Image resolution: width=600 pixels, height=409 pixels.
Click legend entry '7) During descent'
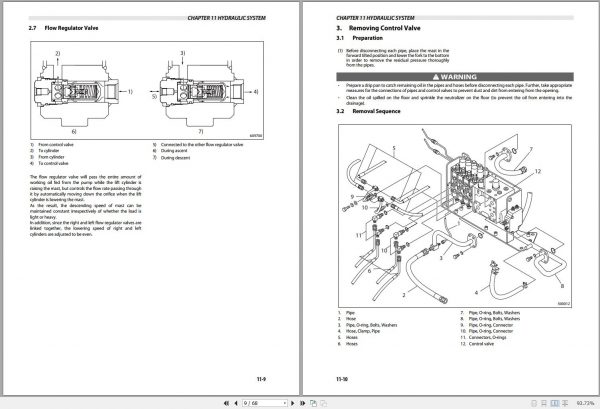click(x=171, y=158)
